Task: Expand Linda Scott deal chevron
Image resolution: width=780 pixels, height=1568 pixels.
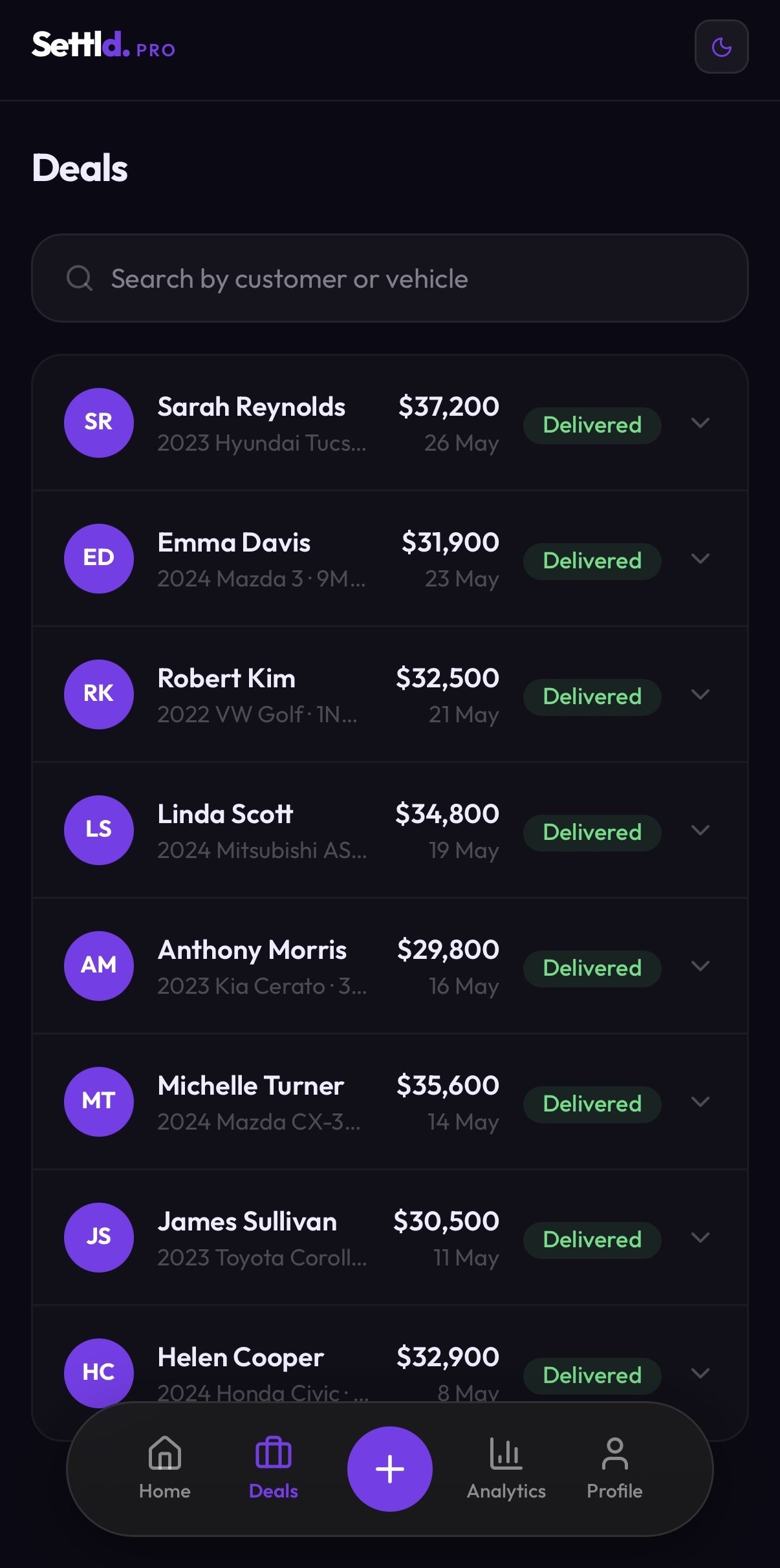Action: coord(700,830)
